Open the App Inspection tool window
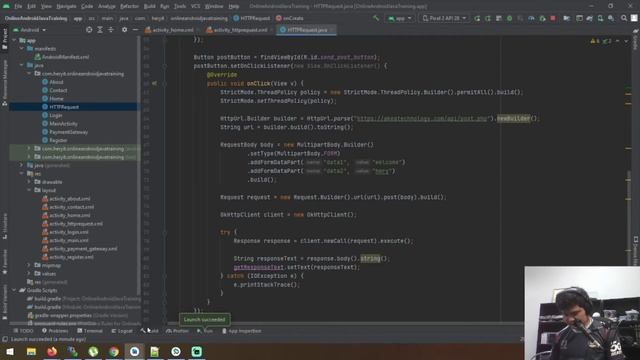The image size is (640, 360). pos(242,331)
